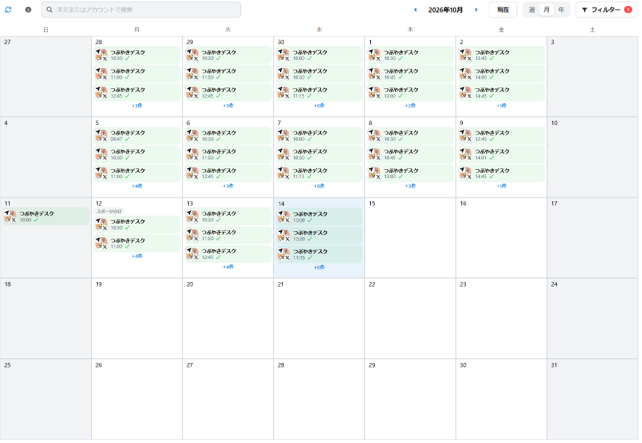Switch to 週 (week) view
The height and width of the screenshot is (443, 642).
pyautogui.click(x=531, y=9)
